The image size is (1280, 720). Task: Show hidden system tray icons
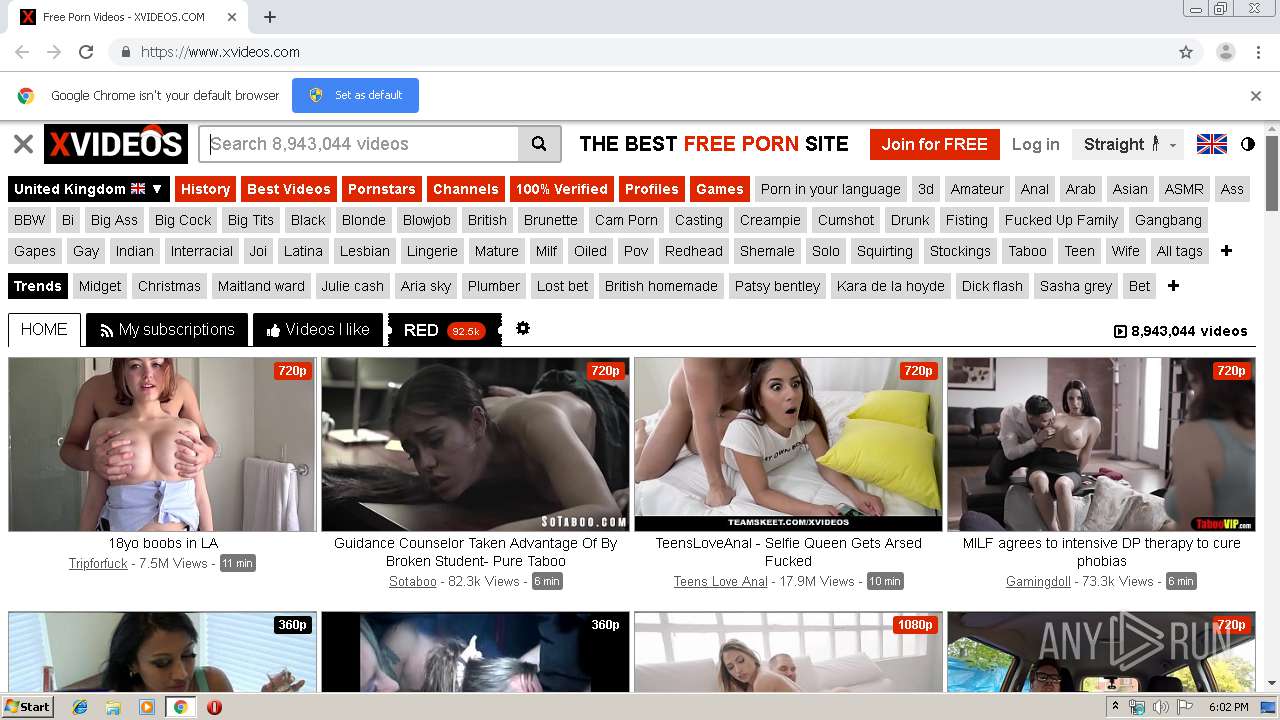(x=1116, y=707)
